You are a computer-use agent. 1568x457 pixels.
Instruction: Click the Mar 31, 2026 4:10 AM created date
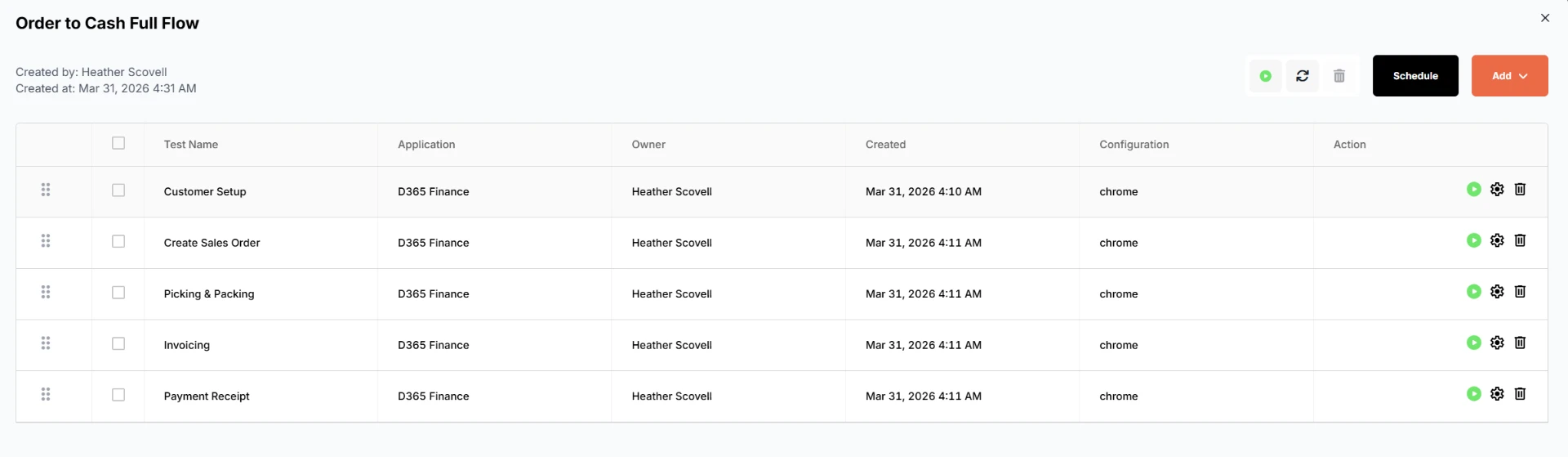924,192
